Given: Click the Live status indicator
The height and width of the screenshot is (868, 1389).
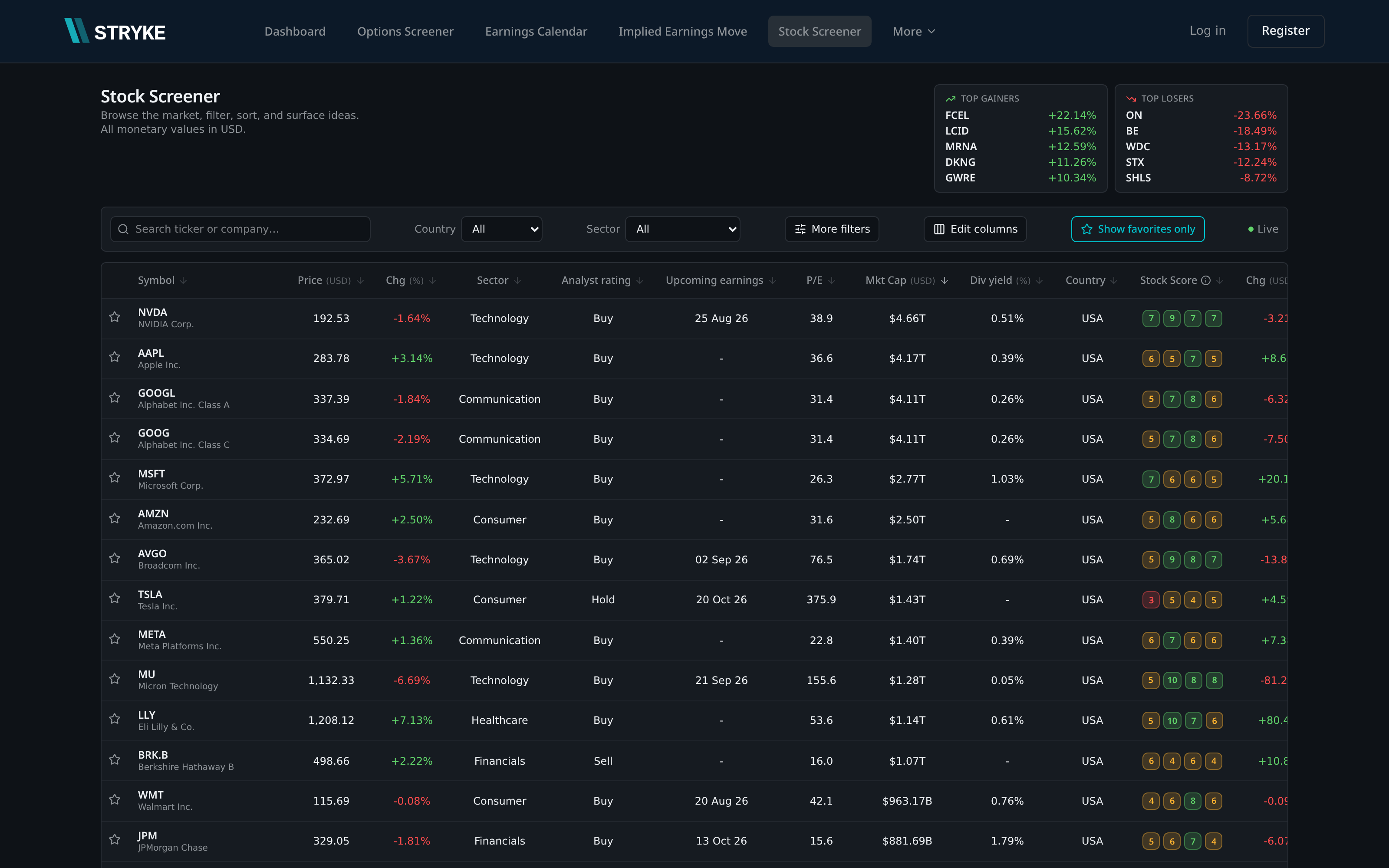Looking at the screenshot, I should click(x=1263, y=229).
